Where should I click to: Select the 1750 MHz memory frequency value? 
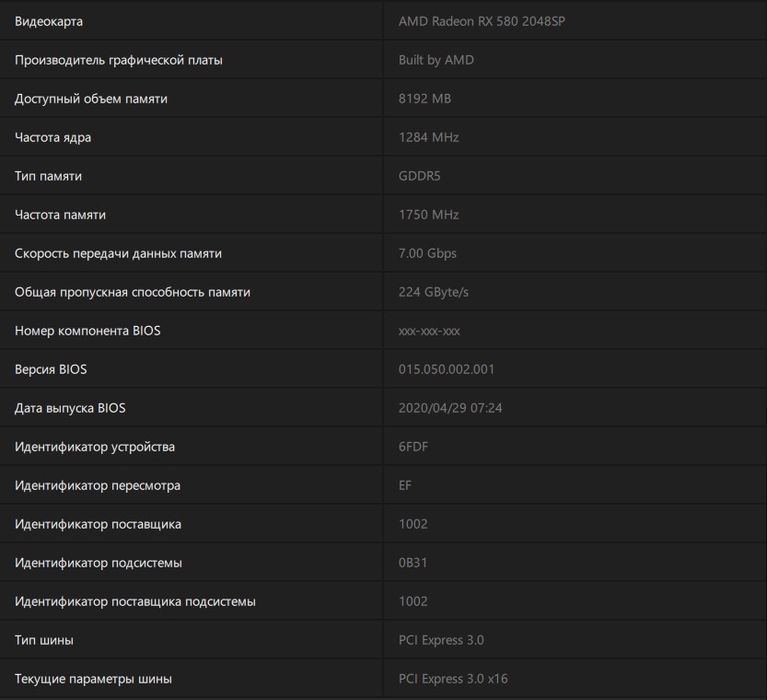(428, 215)
